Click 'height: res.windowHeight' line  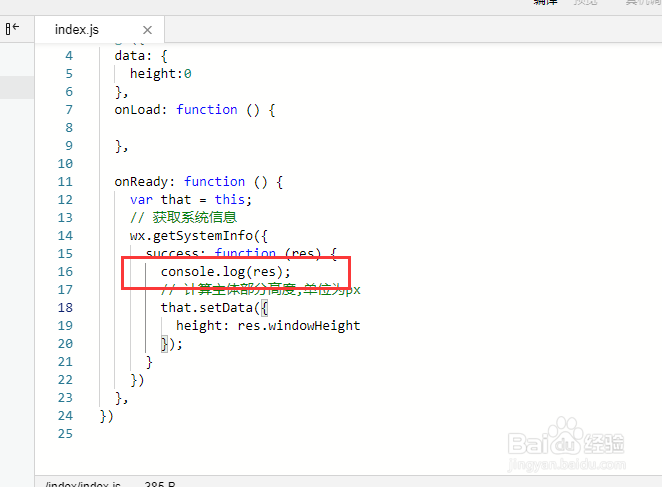268,326
